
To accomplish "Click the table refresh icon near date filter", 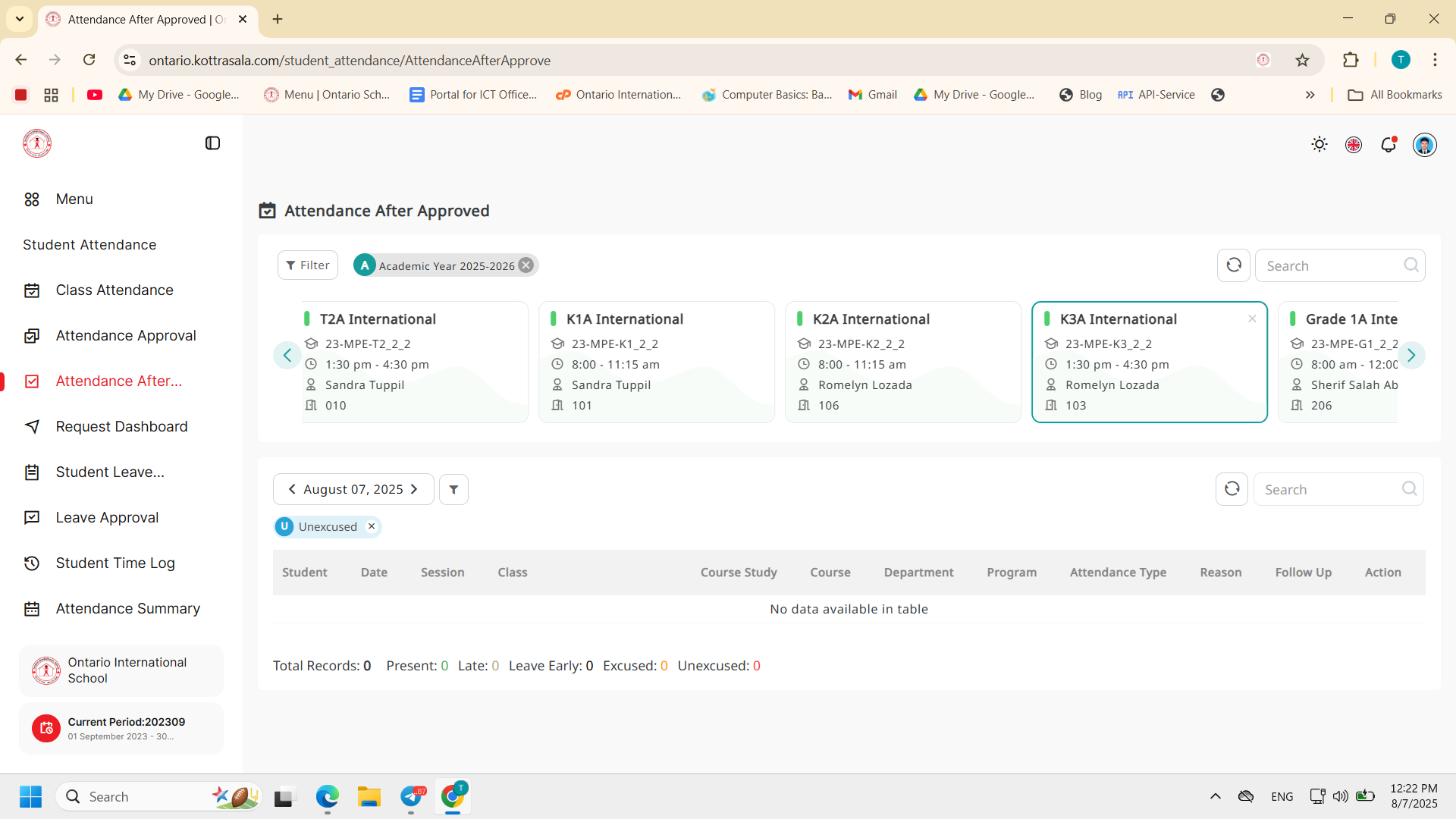I will [1232, 489].
